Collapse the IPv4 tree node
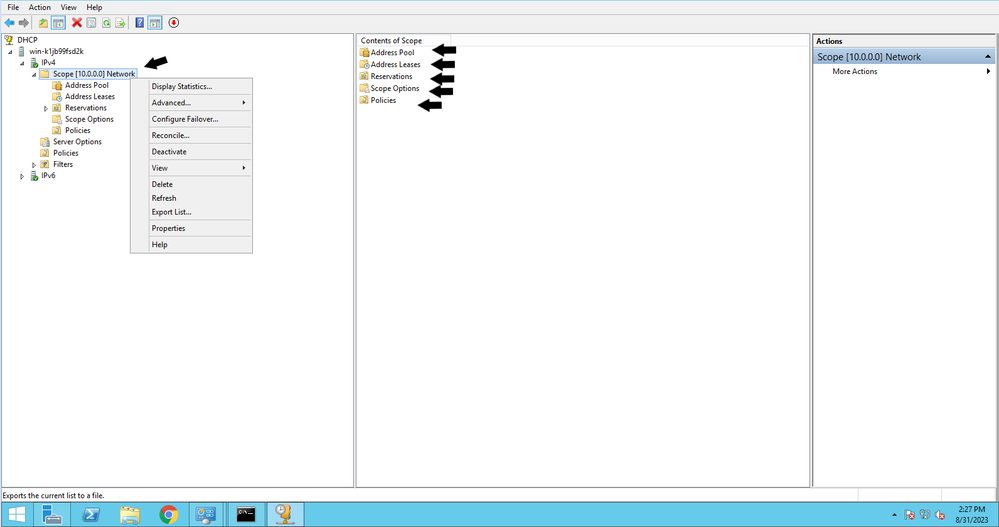The width and height of the screenshot is (999, 527). point(22,63)
